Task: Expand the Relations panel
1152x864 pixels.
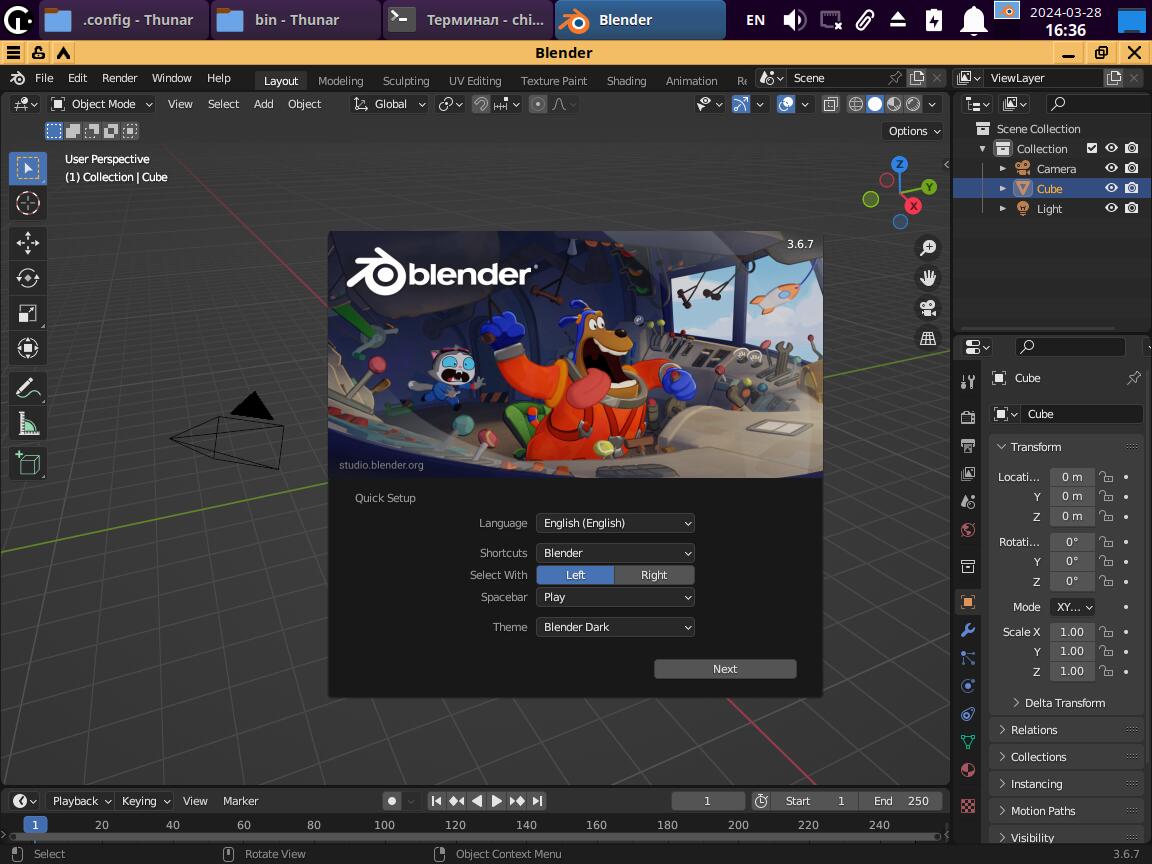Action: pos(1033,730)
